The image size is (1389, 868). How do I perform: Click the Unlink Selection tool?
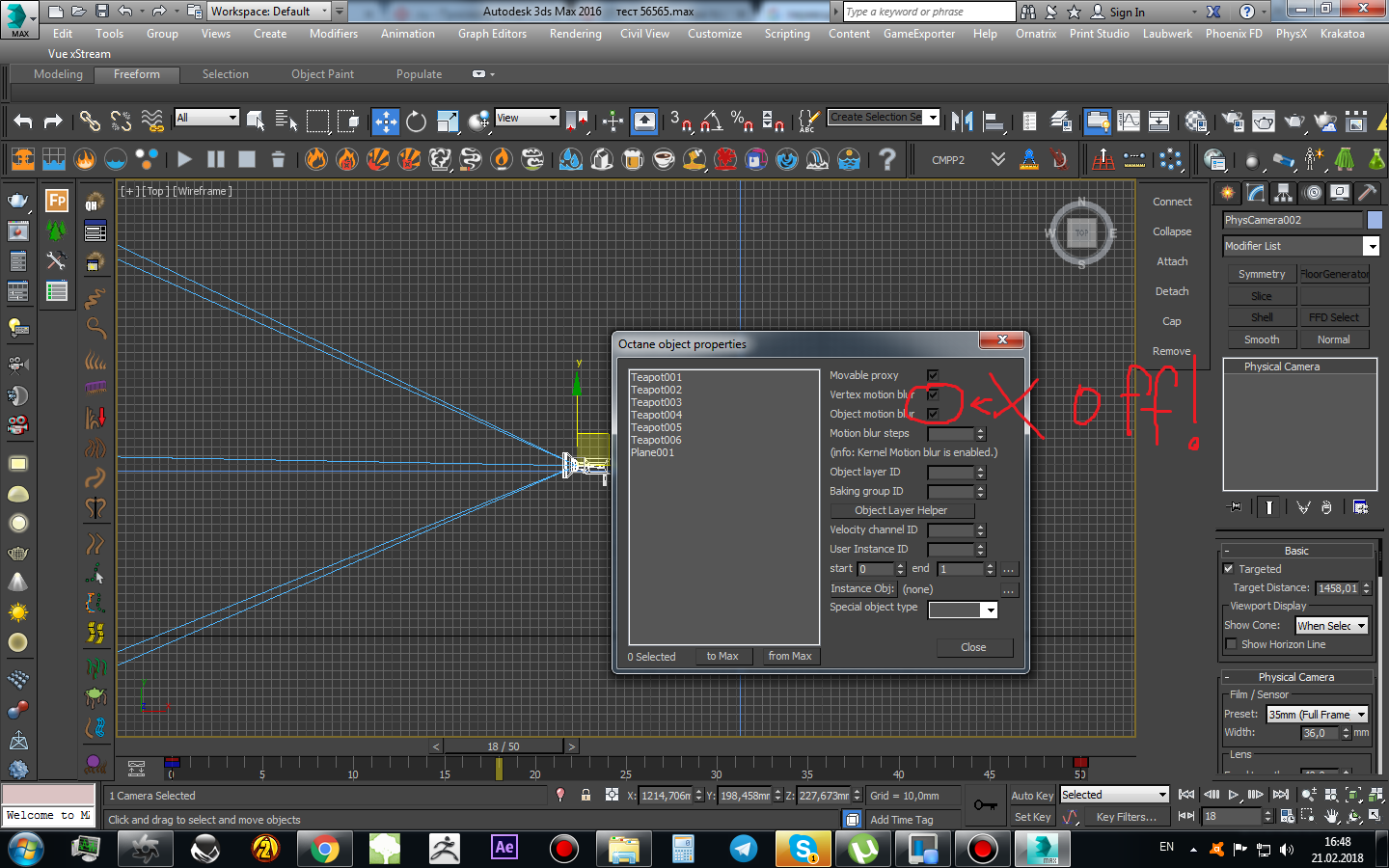(x=121, y=121)
